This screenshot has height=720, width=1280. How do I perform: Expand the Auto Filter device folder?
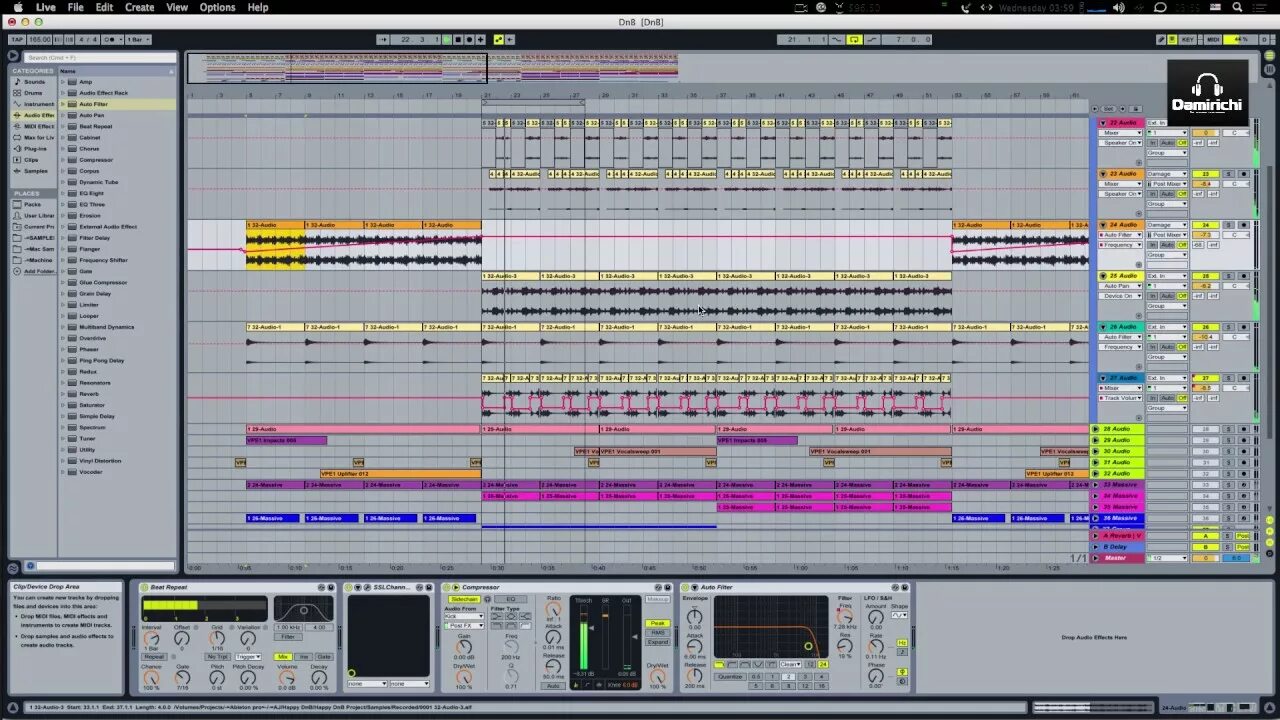63,104
